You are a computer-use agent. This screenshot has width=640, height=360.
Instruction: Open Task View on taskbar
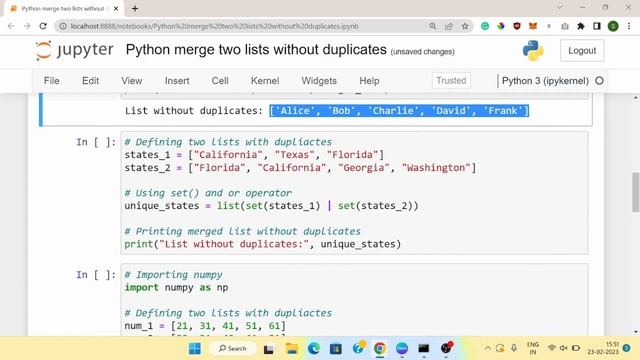click(268, 349)
